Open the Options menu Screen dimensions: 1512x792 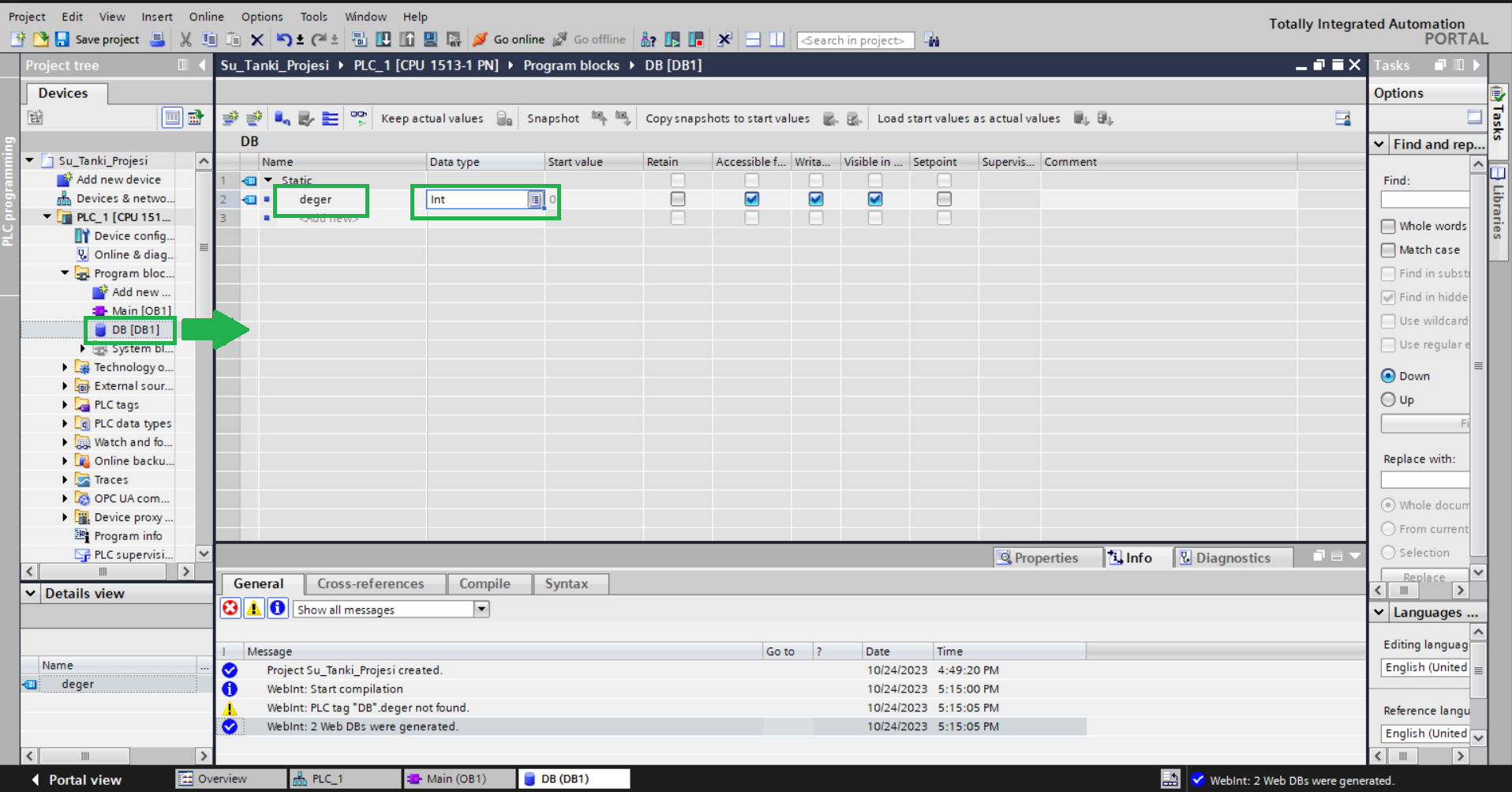click(261, 17)
